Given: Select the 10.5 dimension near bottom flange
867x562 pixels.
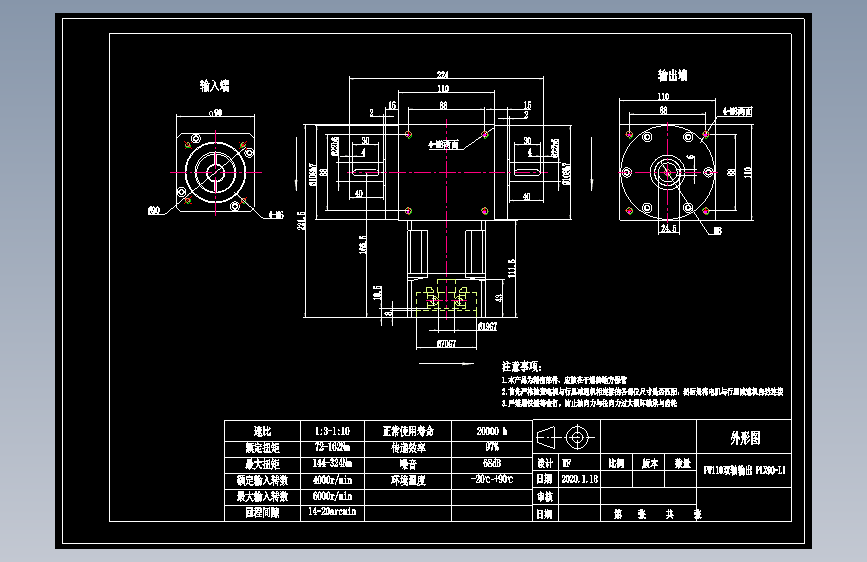Looking at the screenshot, I should 378,293.
